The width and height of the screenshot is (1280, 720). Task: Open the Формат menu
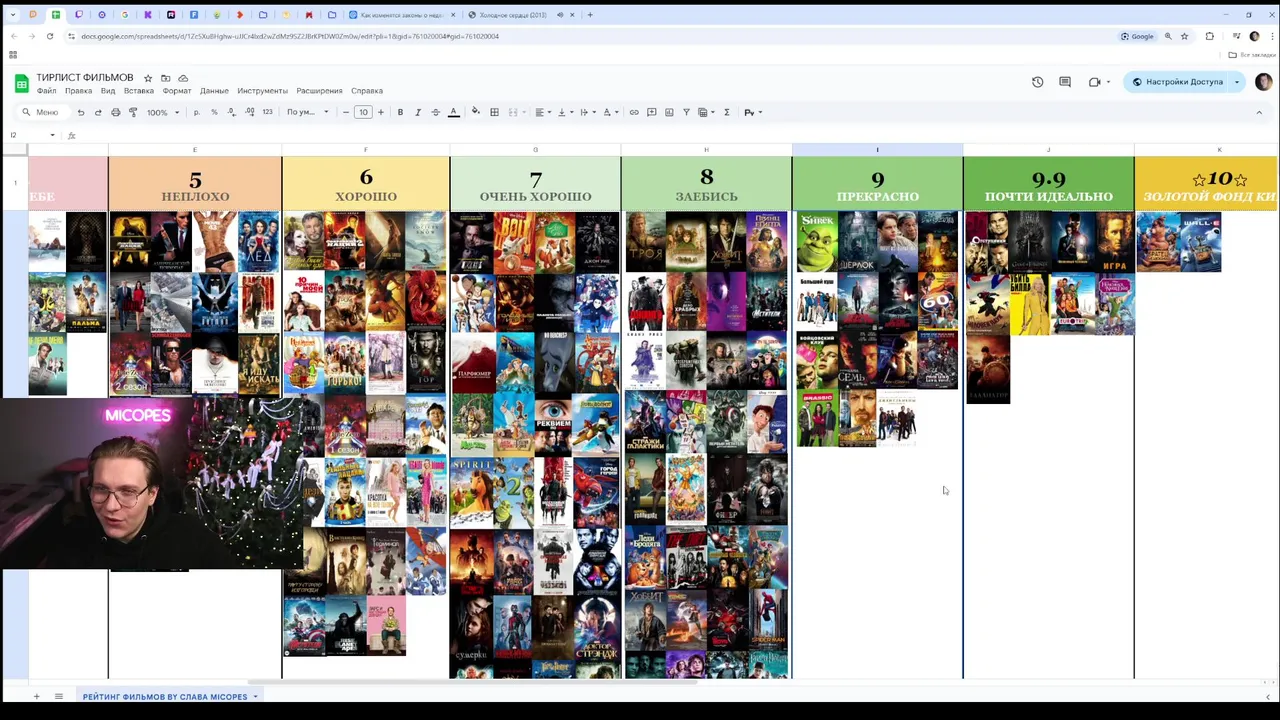[x=177, y=91]
